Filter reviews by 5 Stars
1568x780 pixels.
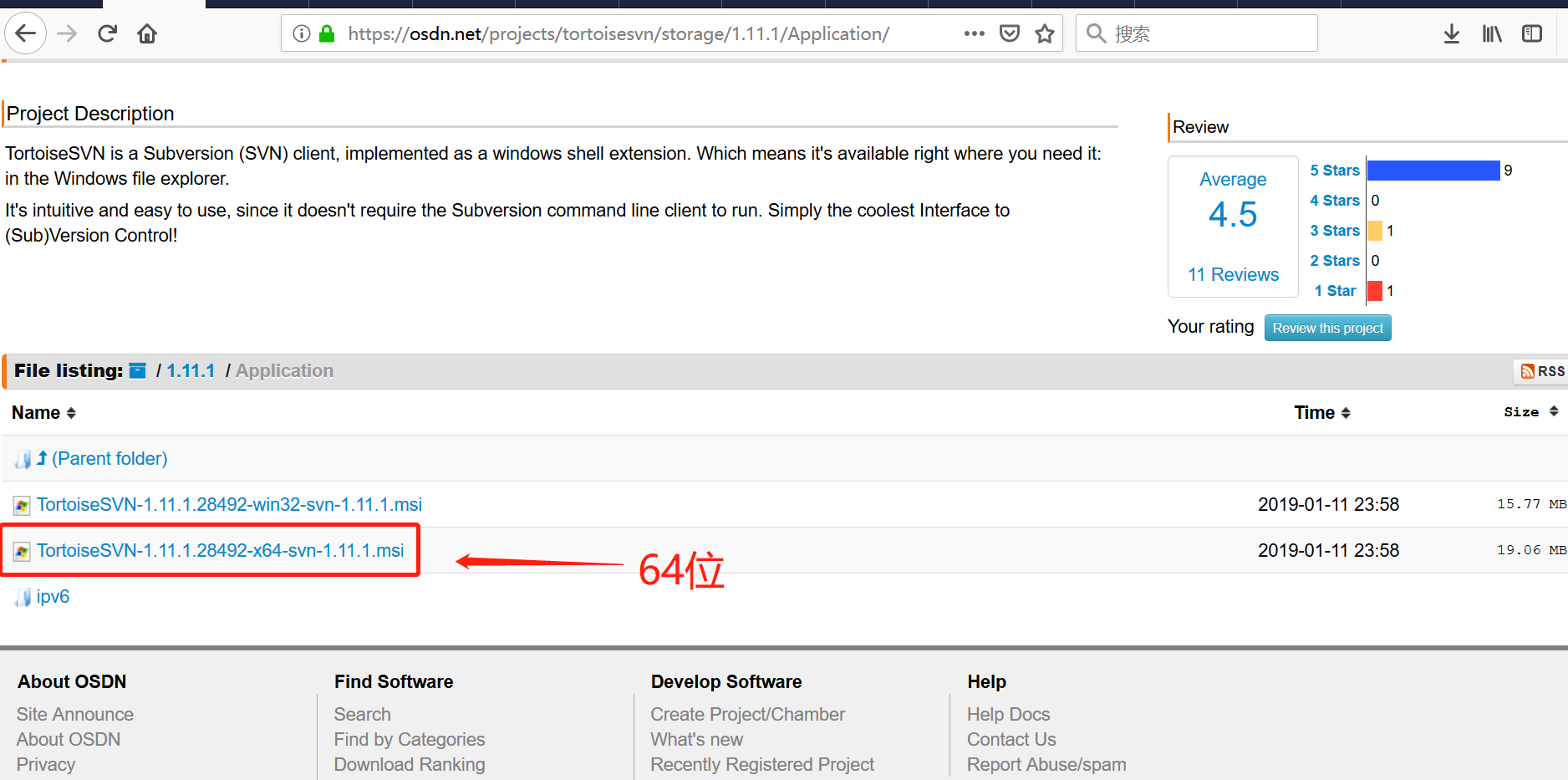1335,171
